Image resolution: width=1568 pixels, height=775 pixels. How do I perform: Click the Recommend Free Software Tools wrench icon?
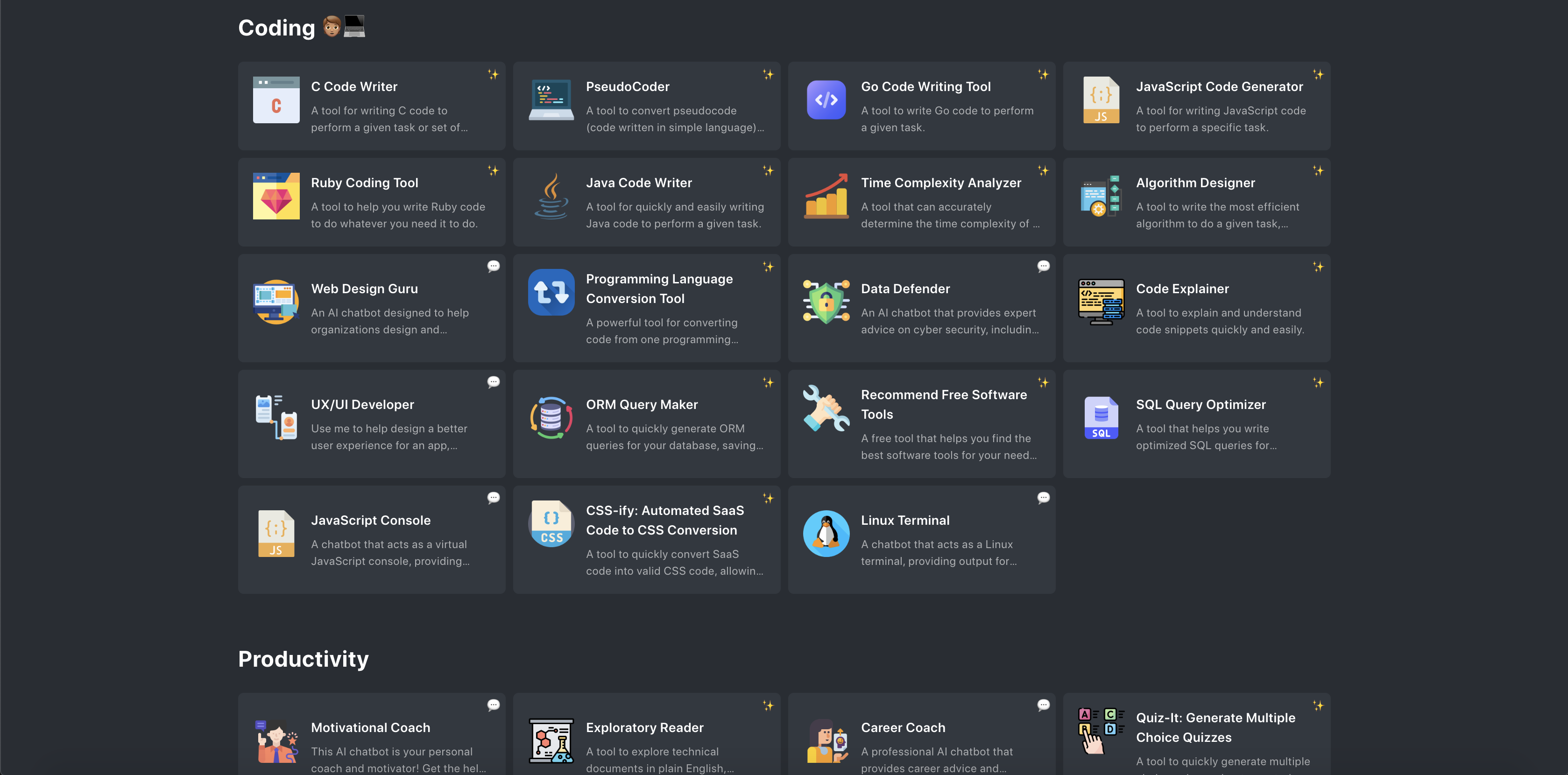[826, 408]
